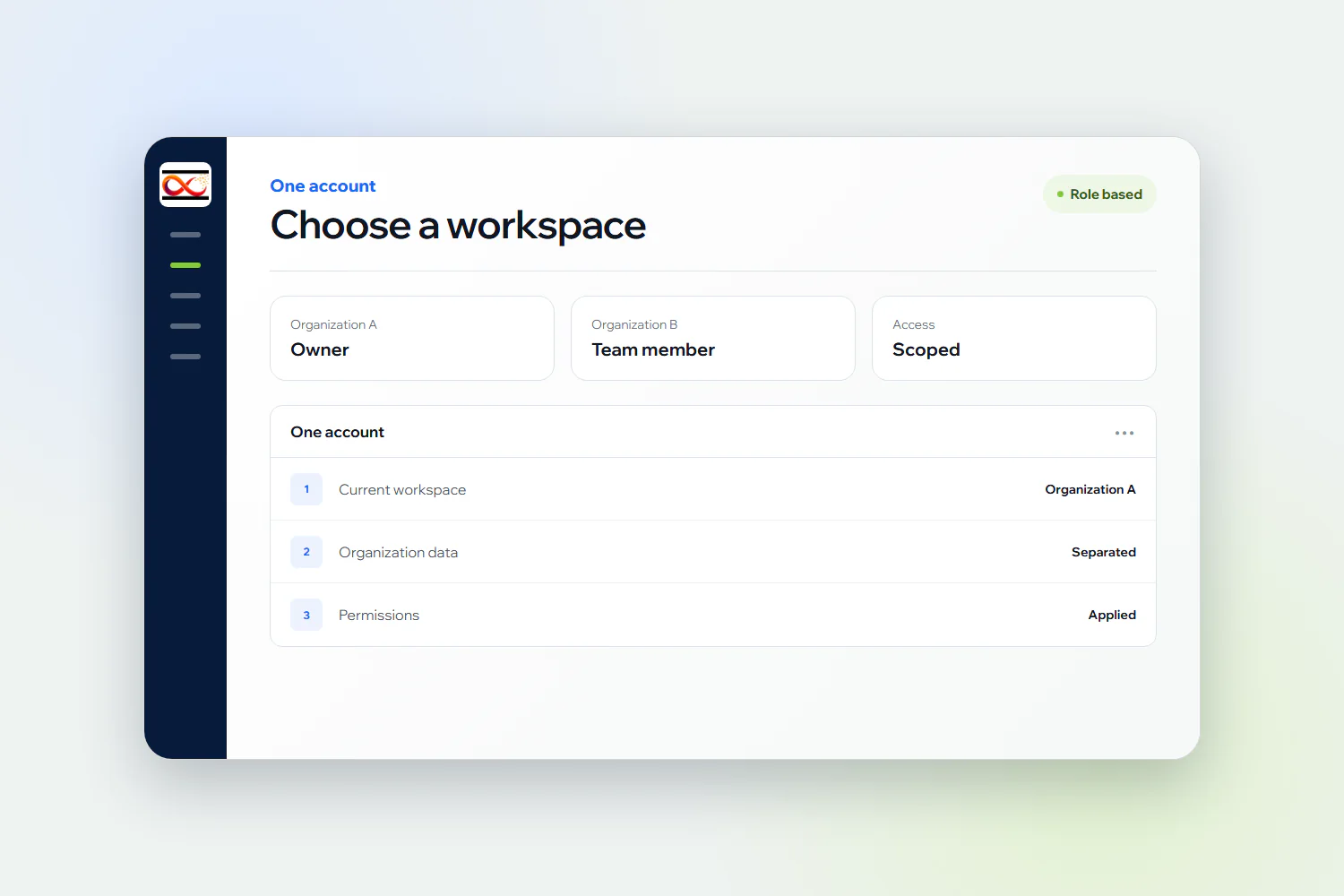Click the step 1 number badge

[306, 489]
